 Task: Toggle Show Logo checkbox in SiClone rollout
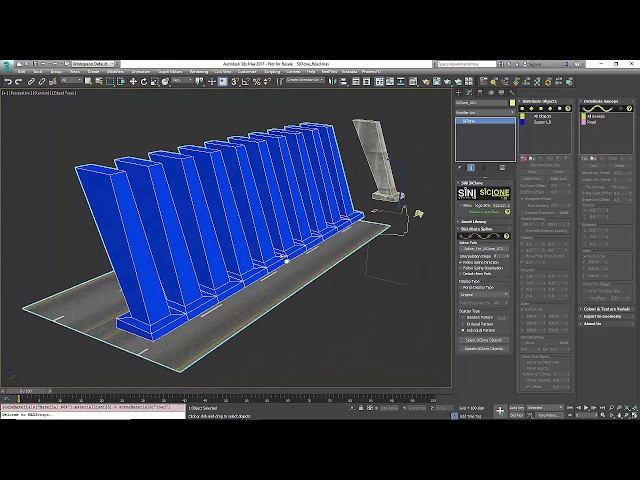[460, 206]
